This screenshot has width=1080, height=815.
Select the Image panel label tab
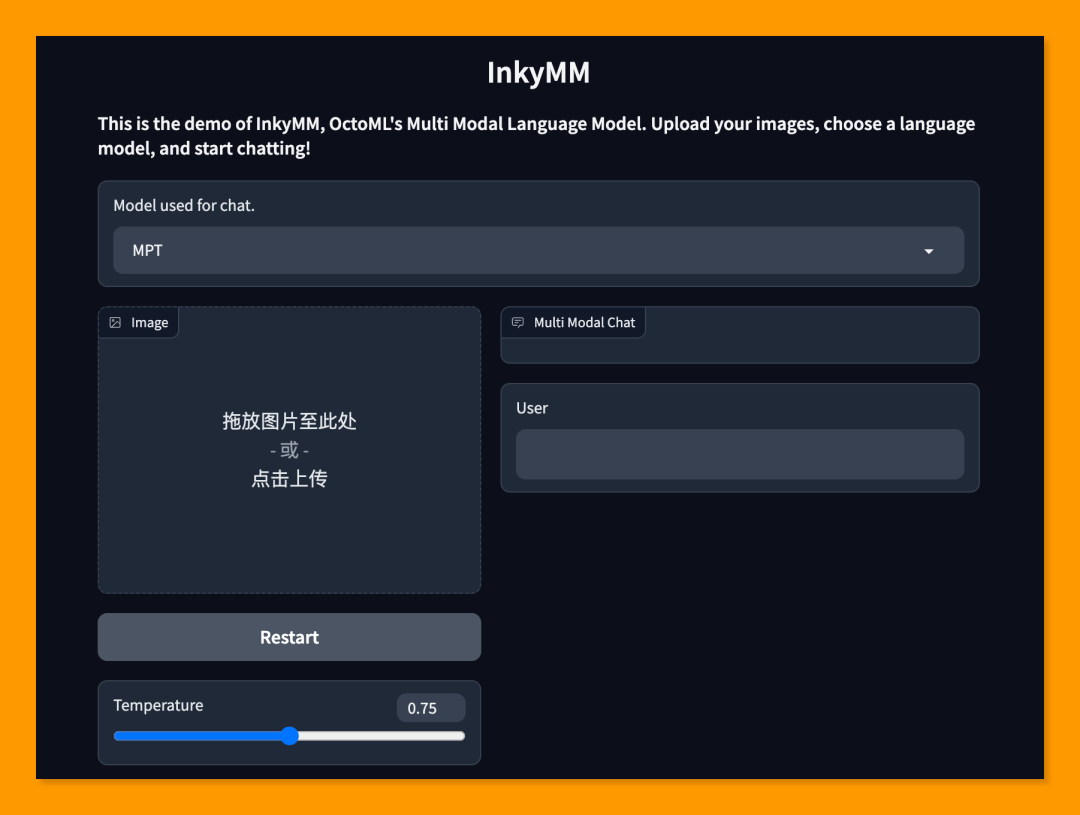click(138, 322)
